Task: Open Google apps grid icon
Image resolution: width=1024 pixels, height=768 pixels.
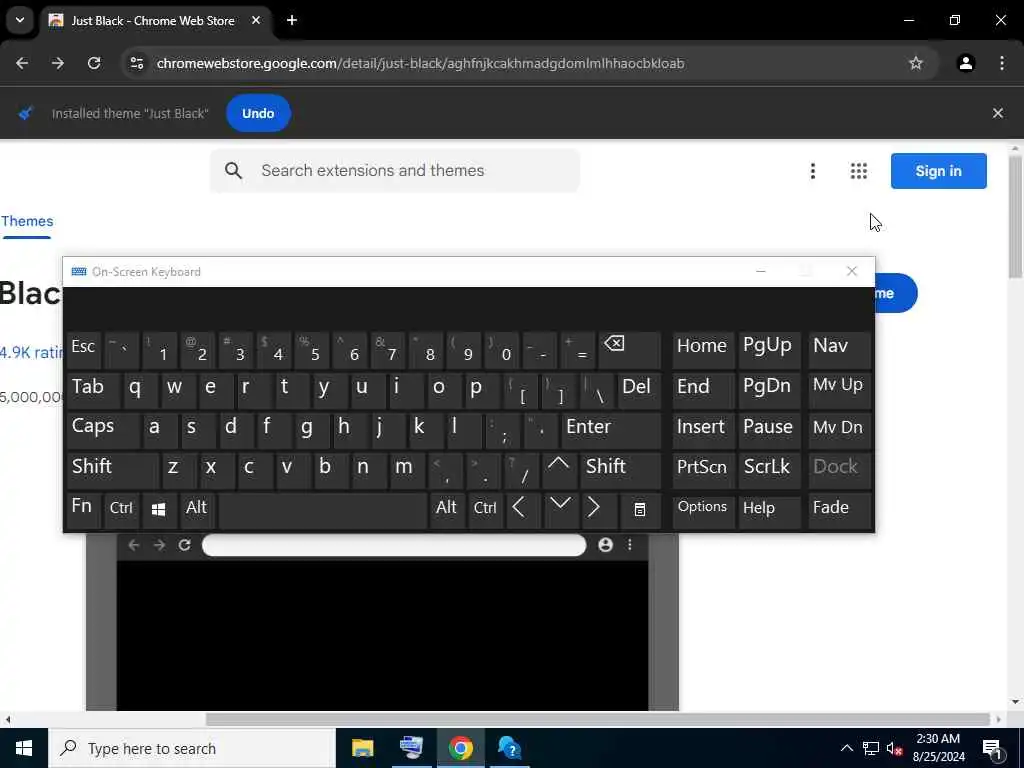Action: [x=859, y=171]
